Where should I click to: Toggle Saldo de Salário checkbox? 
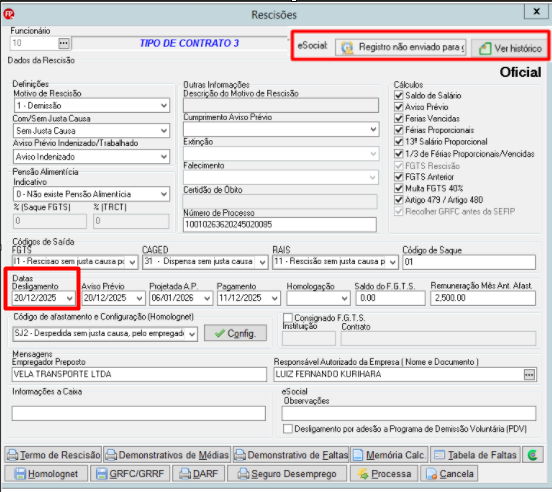tap(399, 95)
